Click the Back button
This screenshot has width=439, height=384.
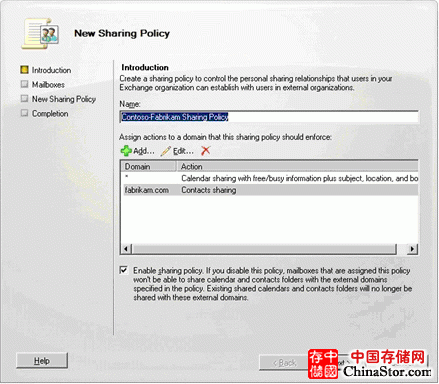click(284, 362)
